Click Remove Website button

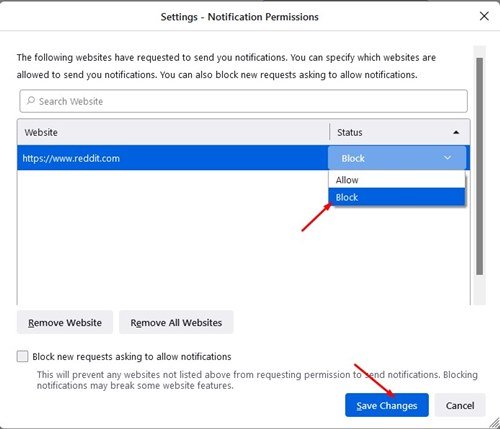65,322
